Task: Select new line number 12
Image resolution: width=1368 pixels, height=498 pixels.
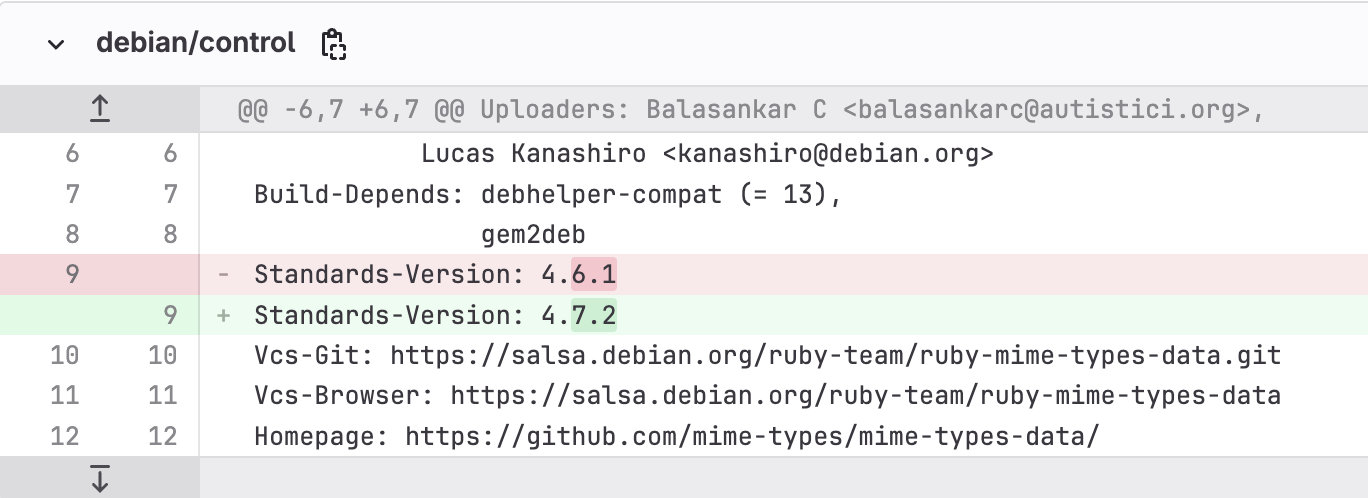Action: [163, 436]
